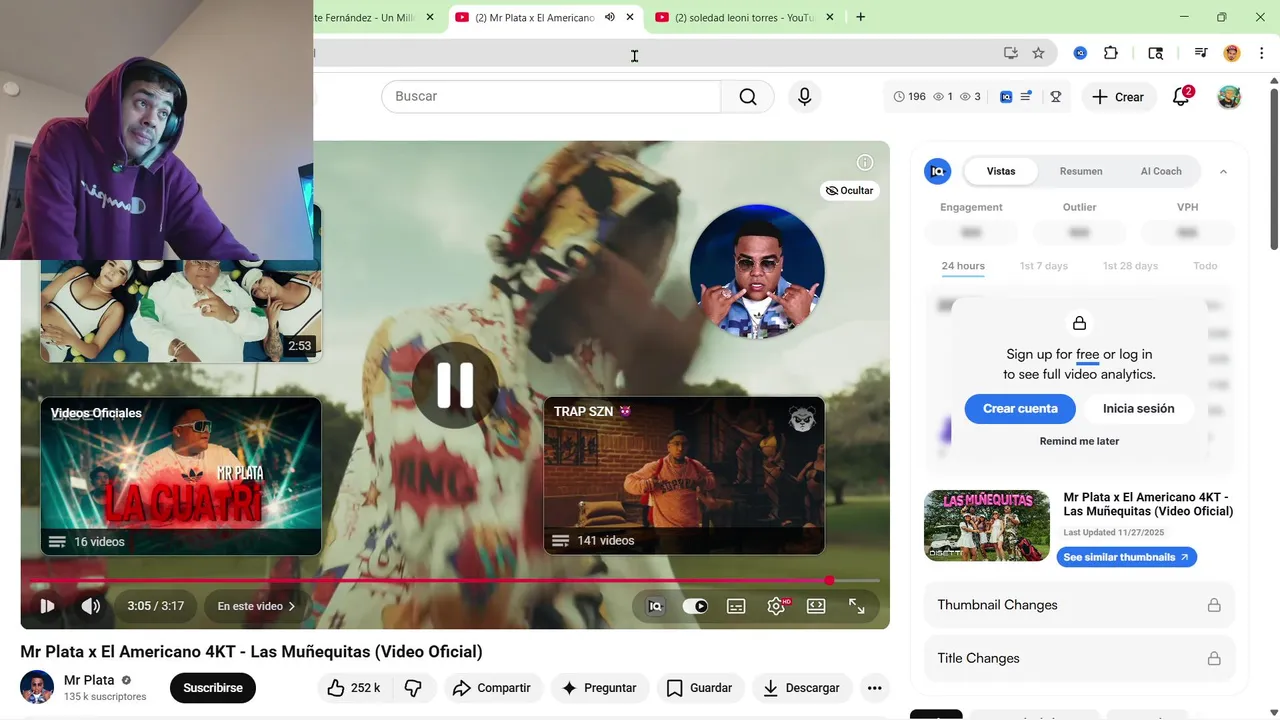Open TRAP SZN 141 videos playlist card
1280x720 pixels.
684,476
